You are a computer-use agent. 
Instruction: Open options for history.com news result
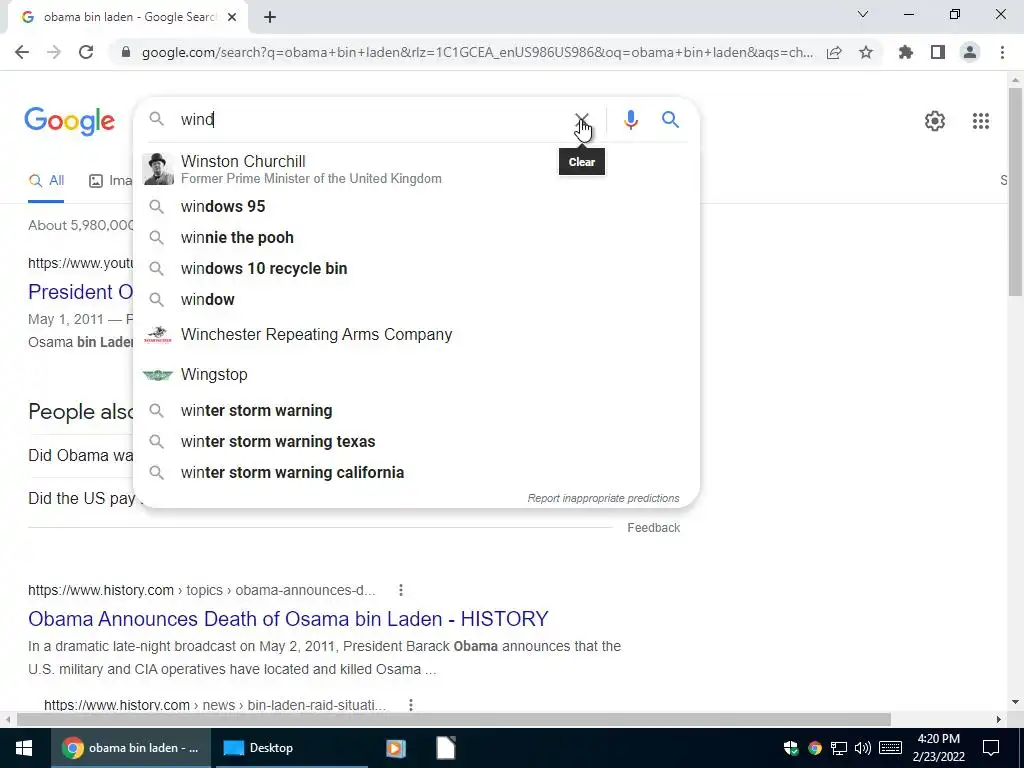[410, 705]
